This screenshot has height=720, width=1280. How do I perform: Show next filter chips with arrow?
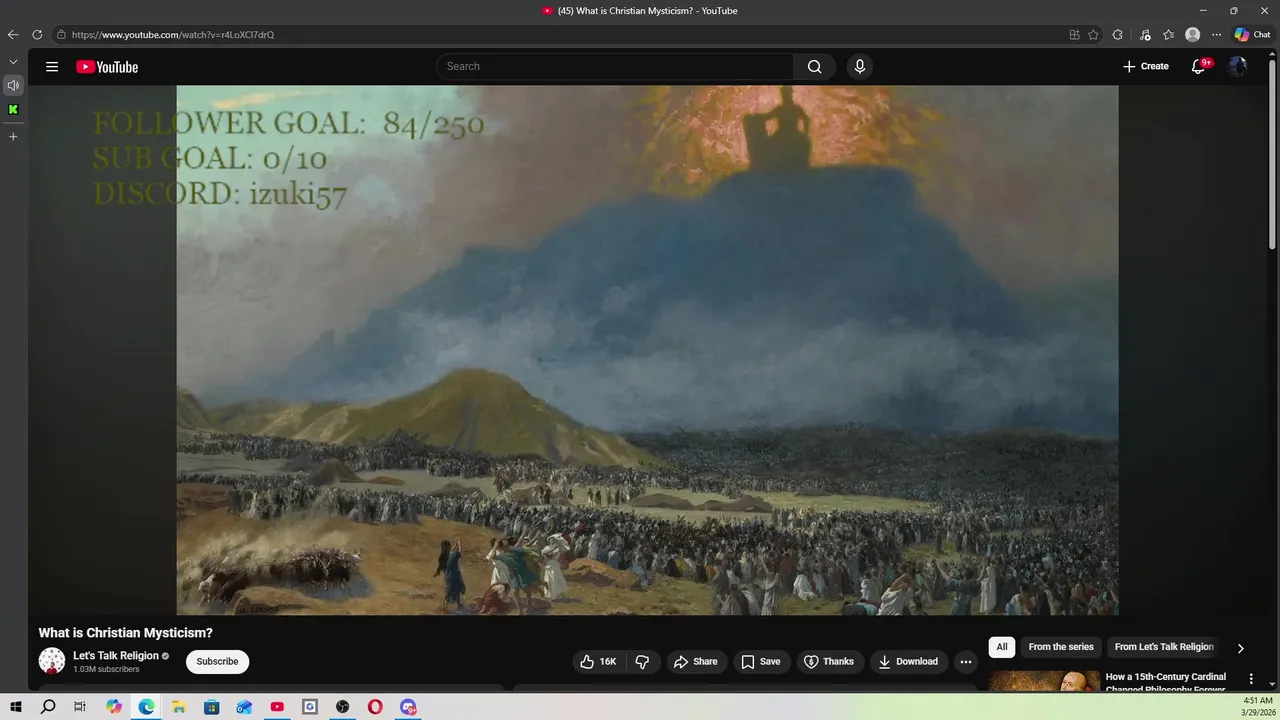click(x=1241, y=648)
